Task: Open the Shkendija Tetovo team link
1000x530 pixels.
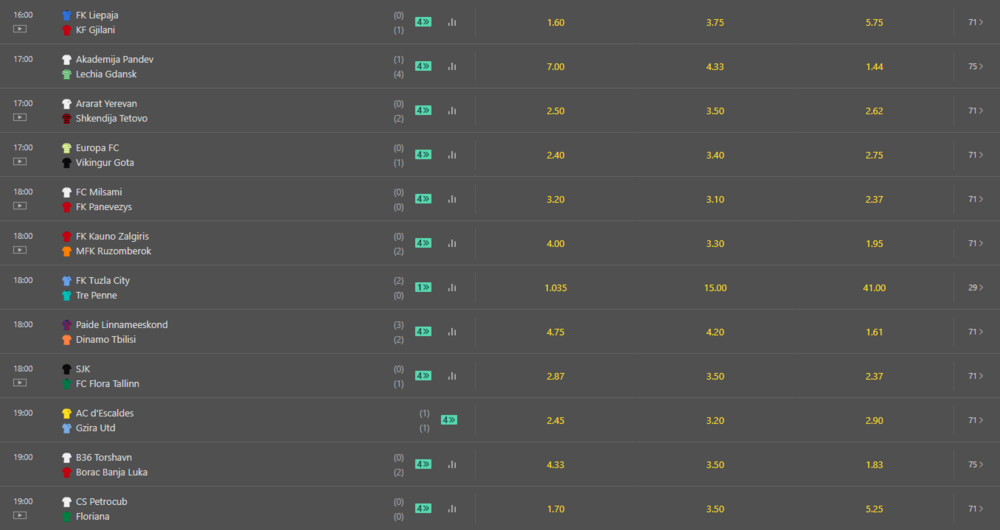Action: click(x=112, y=119)
